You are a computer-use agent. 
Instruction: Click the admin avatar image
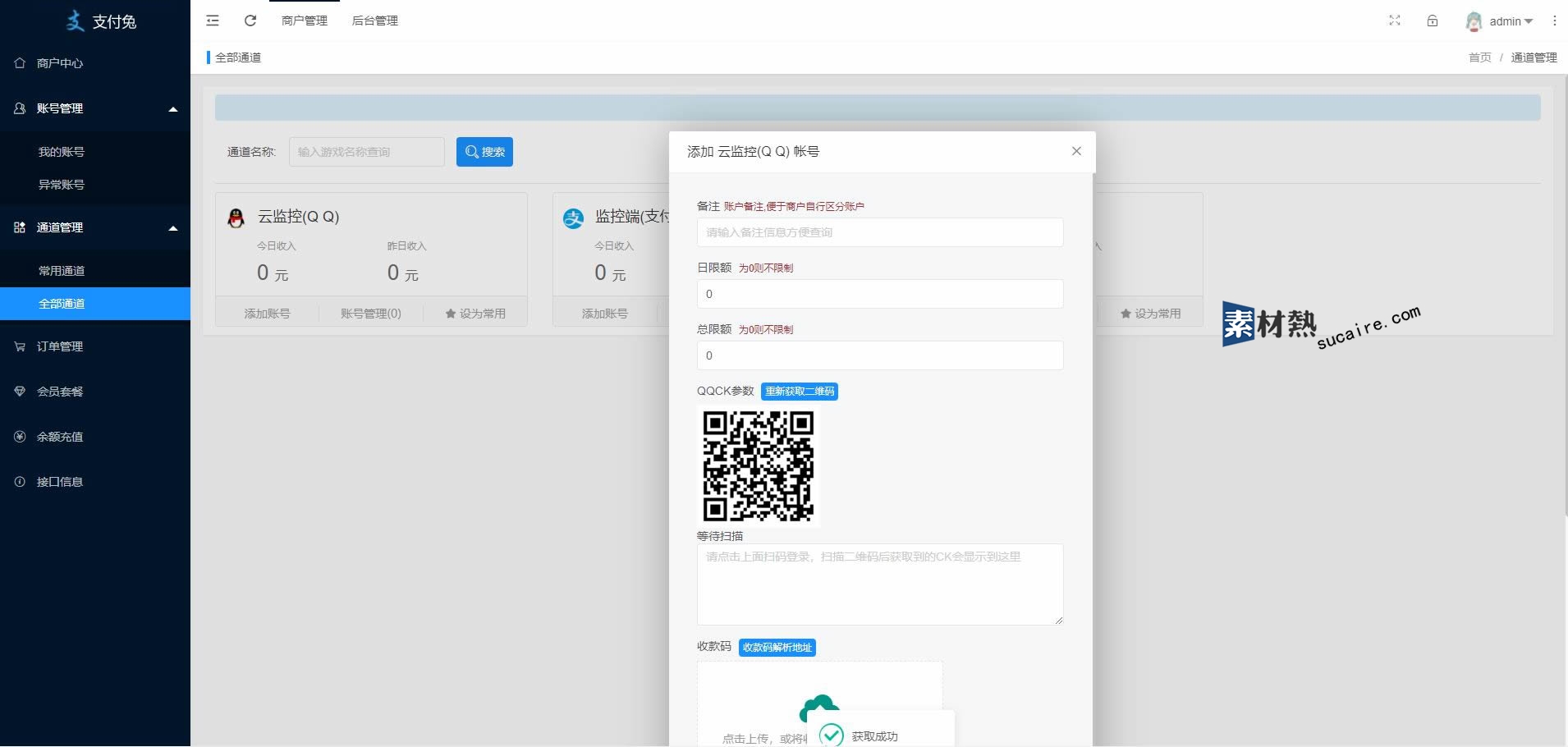coord(1474,21)
